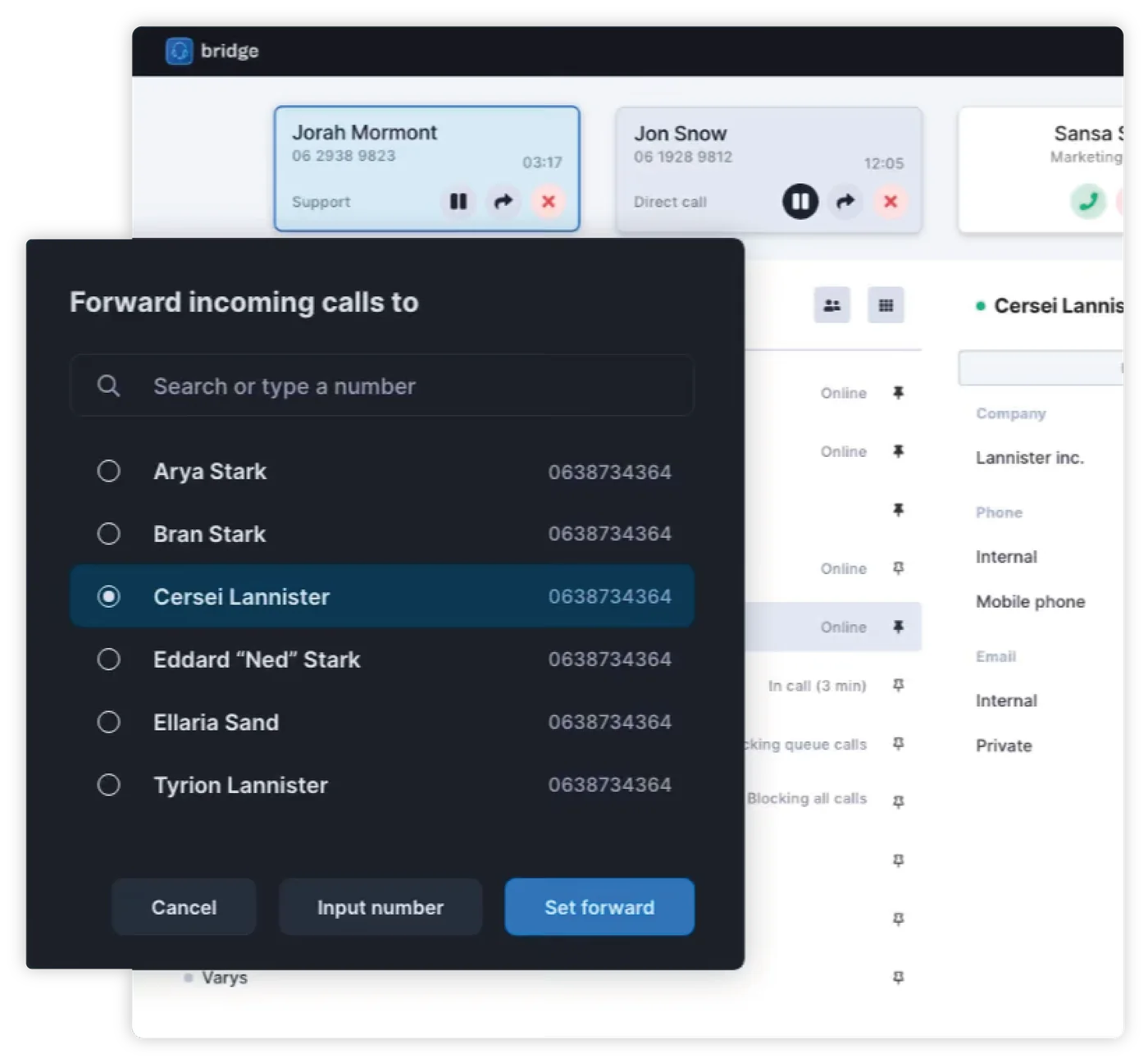Forward the Jorah Mormont call
This screenshot has width=1148, height=1063.
[x=503, y=201]
